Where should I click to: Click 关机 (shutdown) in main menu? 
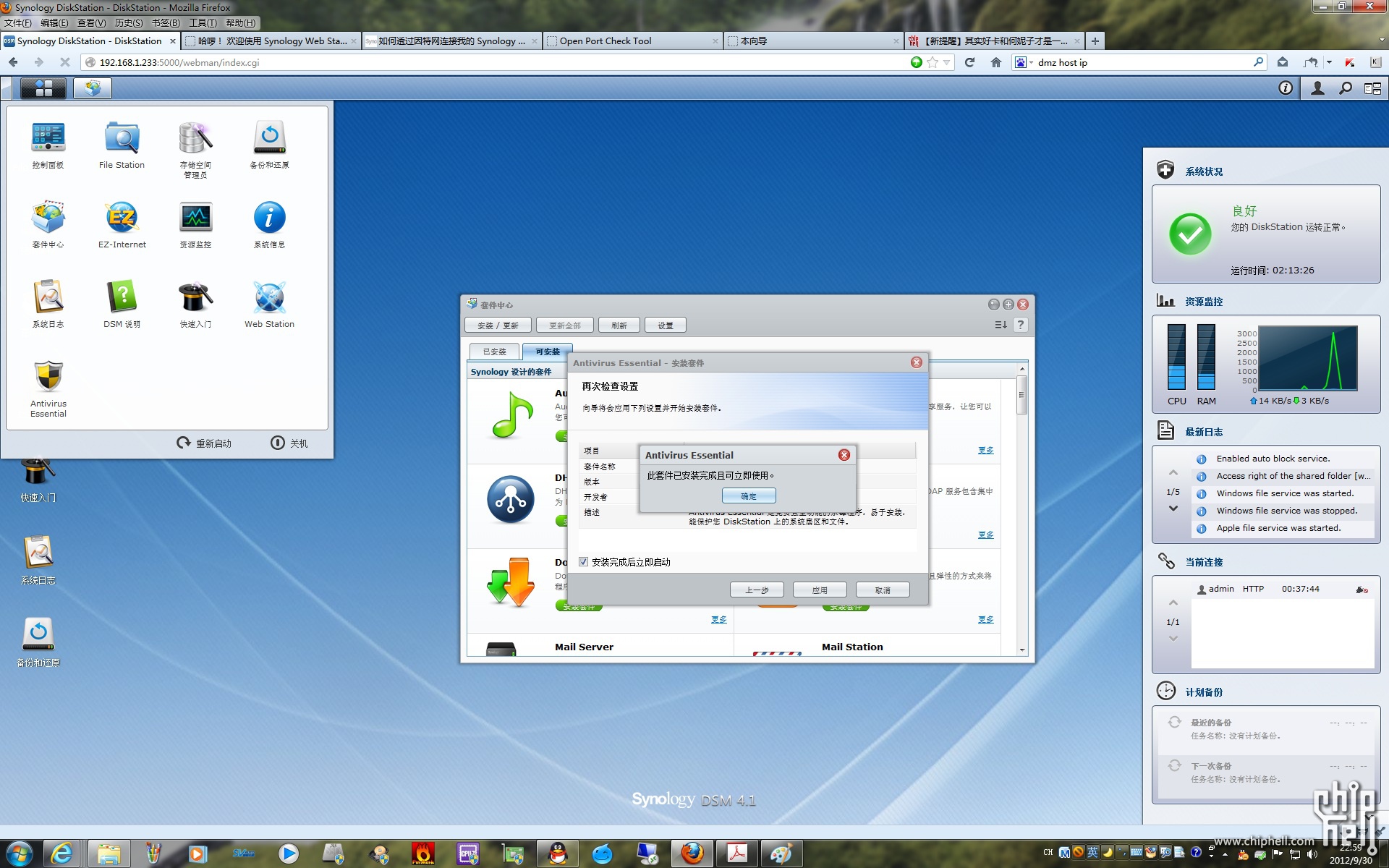289,443
